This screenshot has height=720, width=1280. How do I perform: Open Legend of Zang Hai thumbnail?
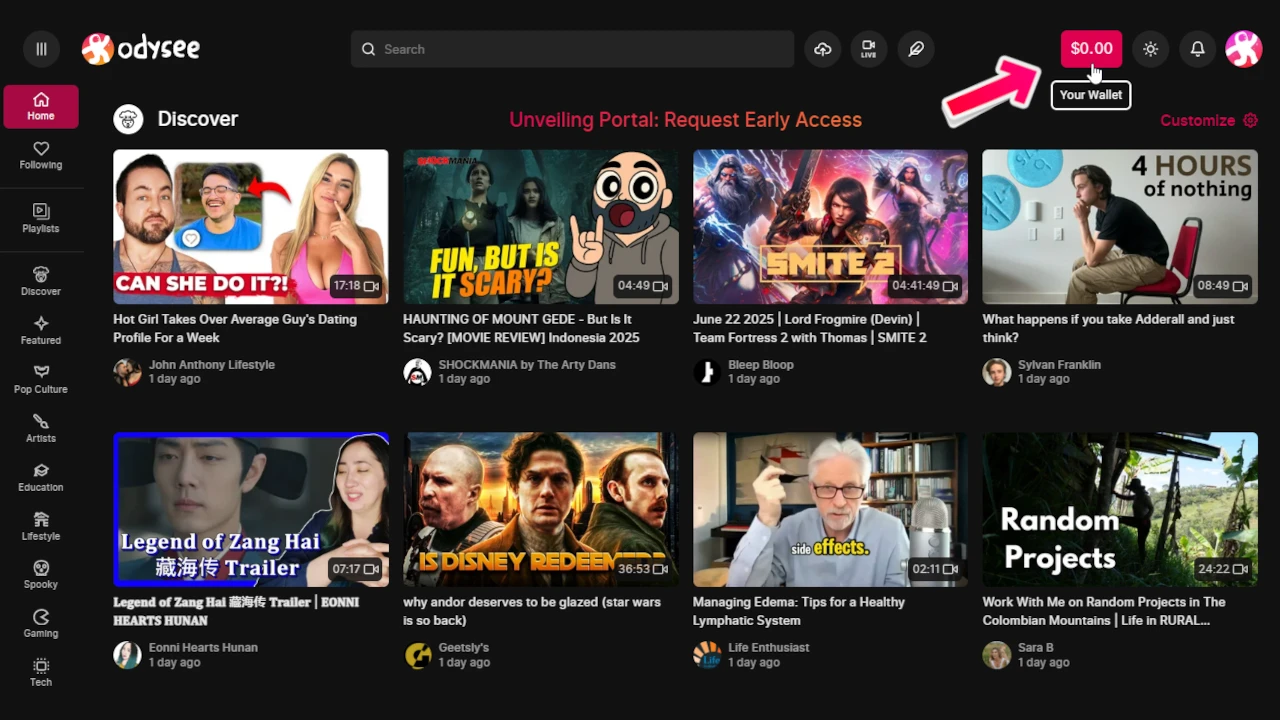pos(251,510)
